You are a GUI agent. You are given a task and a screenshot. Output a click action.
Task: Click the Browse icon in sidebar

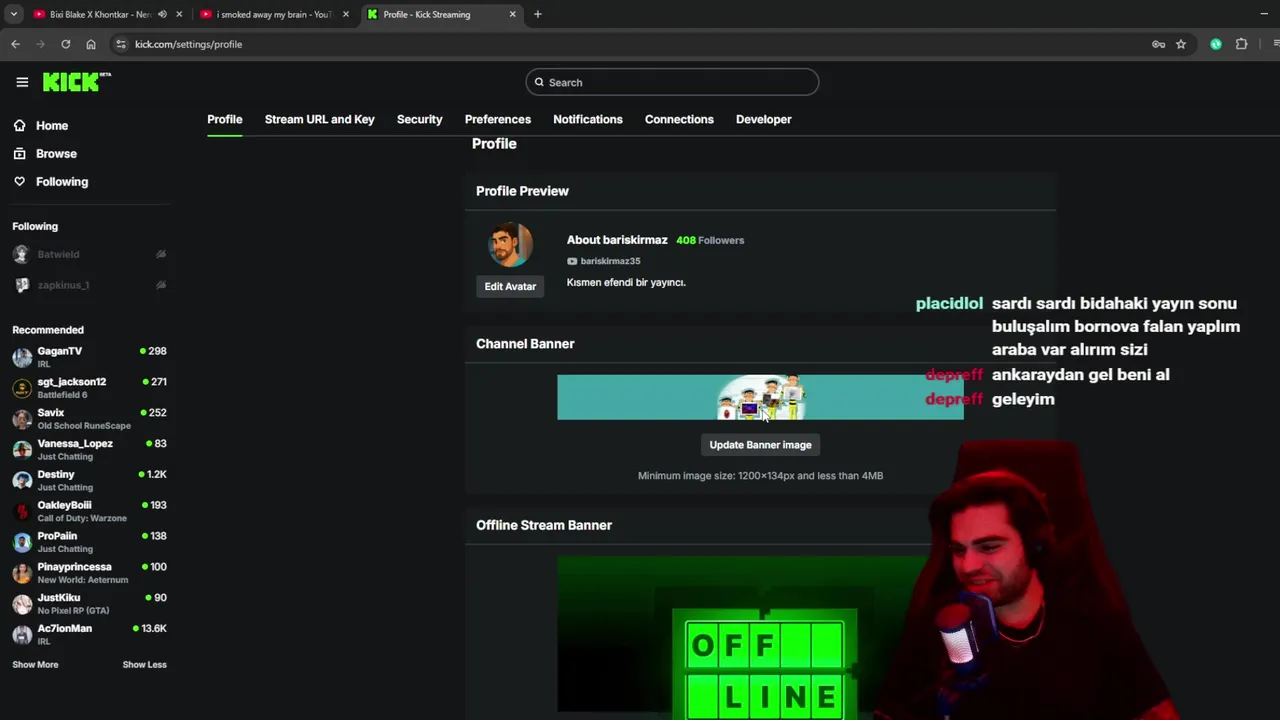click(19, 154)
